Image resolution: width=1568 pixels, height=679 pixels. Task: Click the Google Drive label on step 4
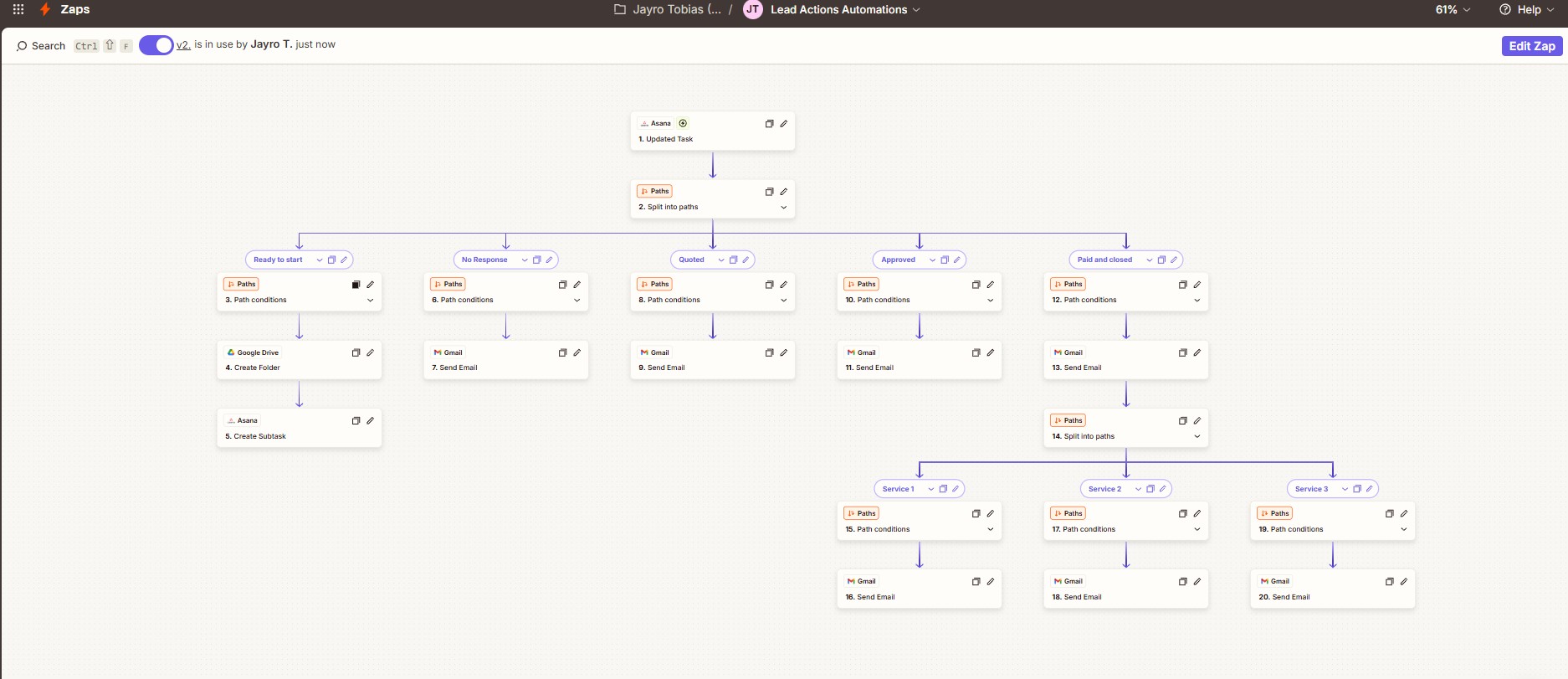[253, 353]
